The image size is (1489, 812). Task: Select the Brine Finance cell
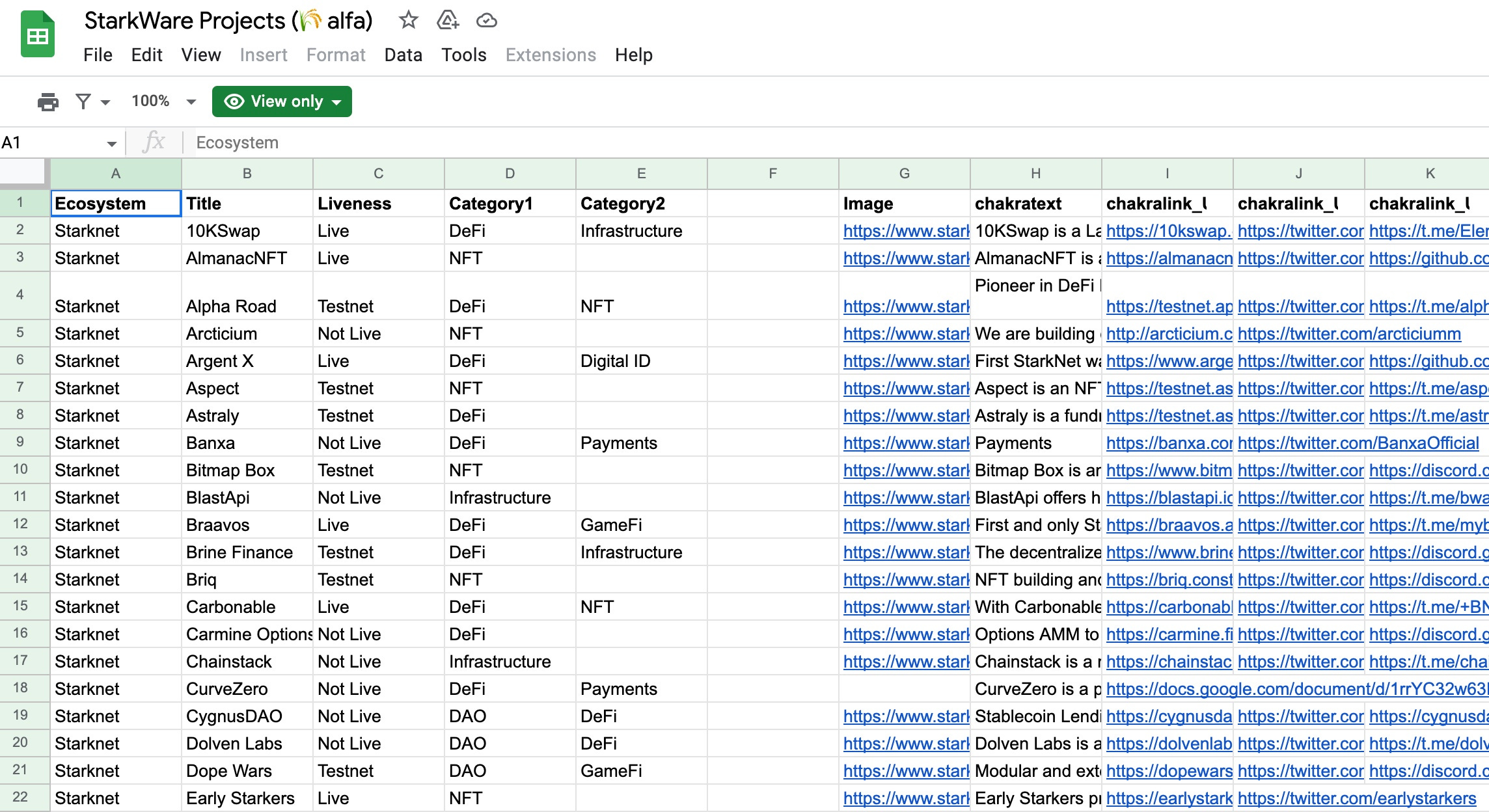(x=247, y=552)
